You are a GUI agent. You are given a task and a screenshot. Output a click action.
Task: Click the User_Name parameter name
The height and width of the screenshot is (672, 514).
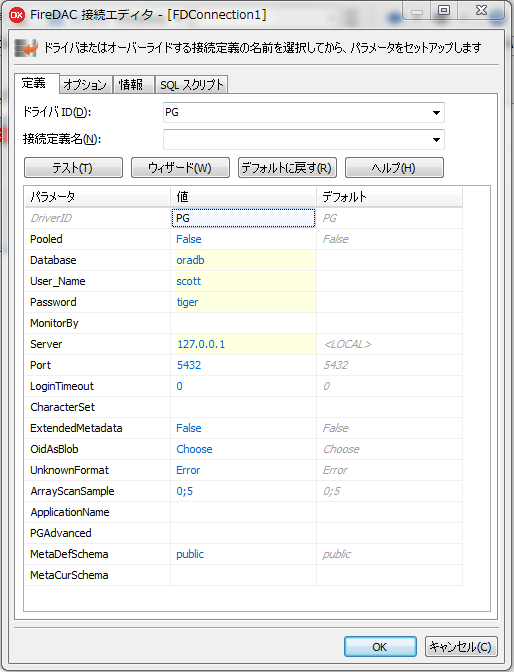(58, 281)
